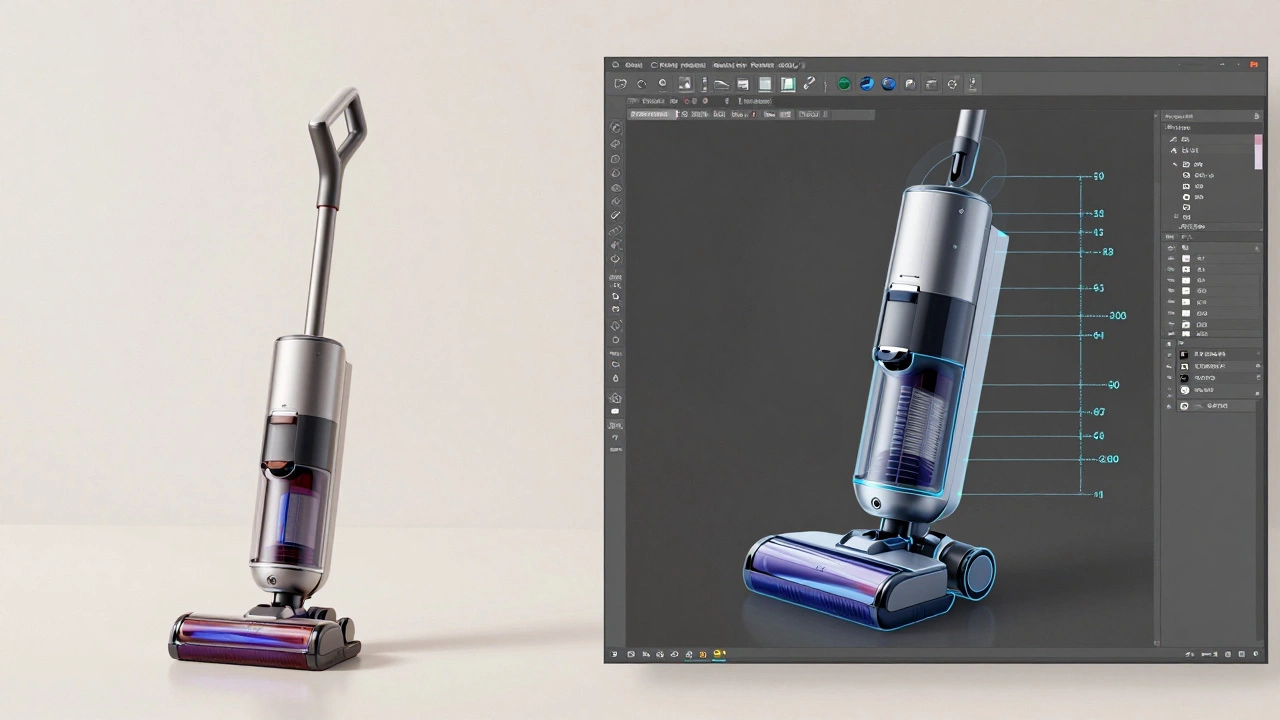Click the folder icon at toolbar's left end
Screen dimensions: 1280x720
pos(621,84)
